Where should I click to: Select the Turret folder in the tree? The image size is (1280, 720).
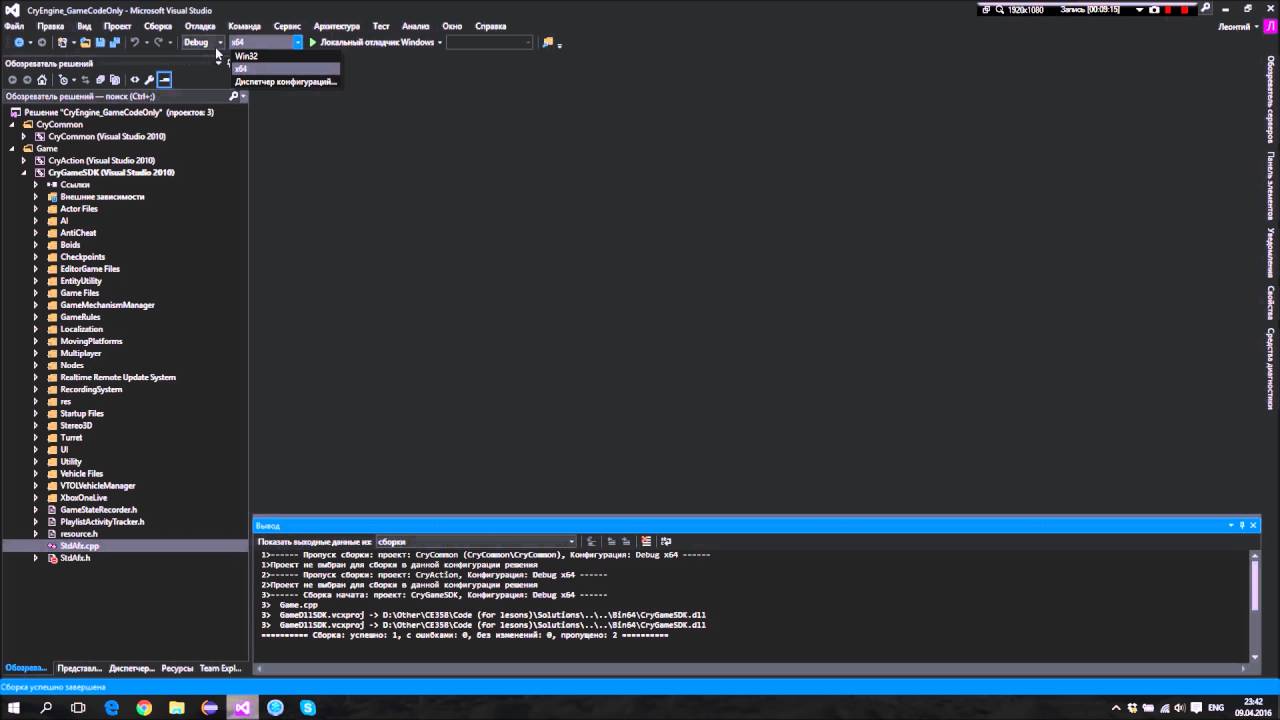(71, 438)
